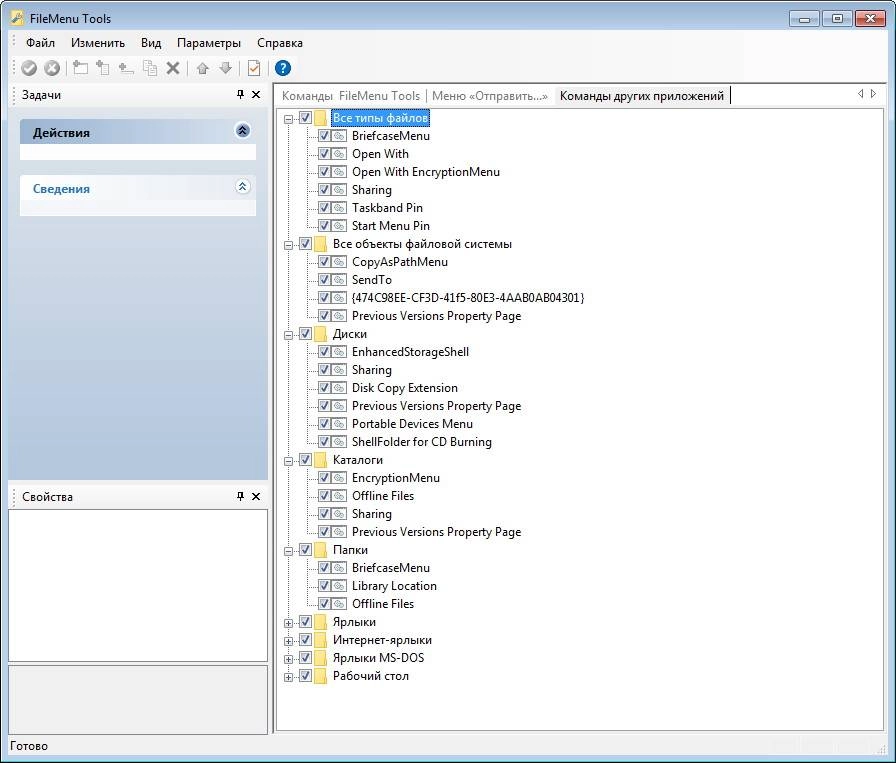Click the cancel changes toolbar icon
The image size is (896, 763).
(52, 69)
